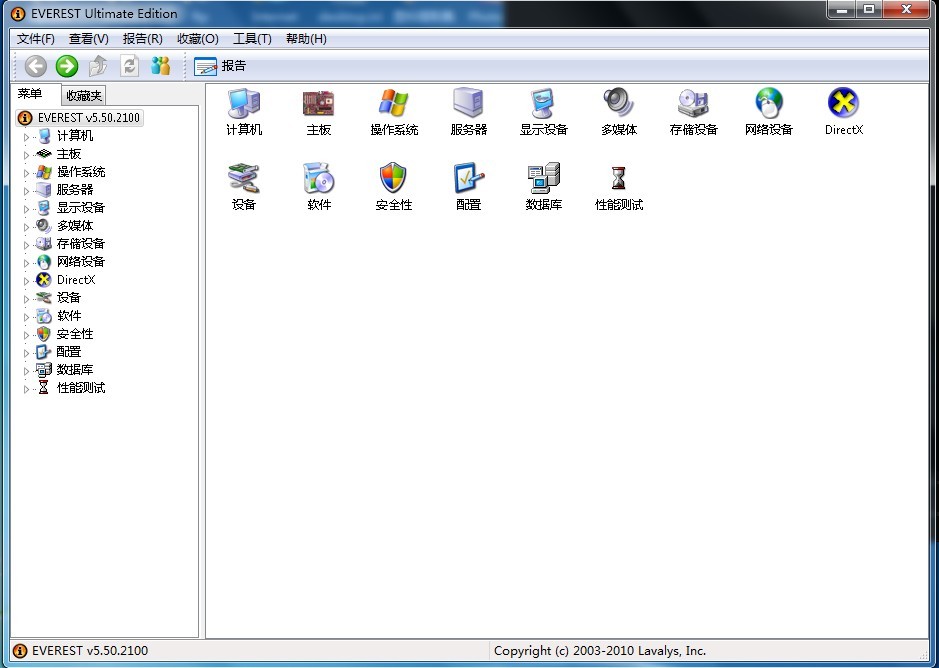Open the 工具(T) menu
Screen dimensions: 939x668
point(251,38)
